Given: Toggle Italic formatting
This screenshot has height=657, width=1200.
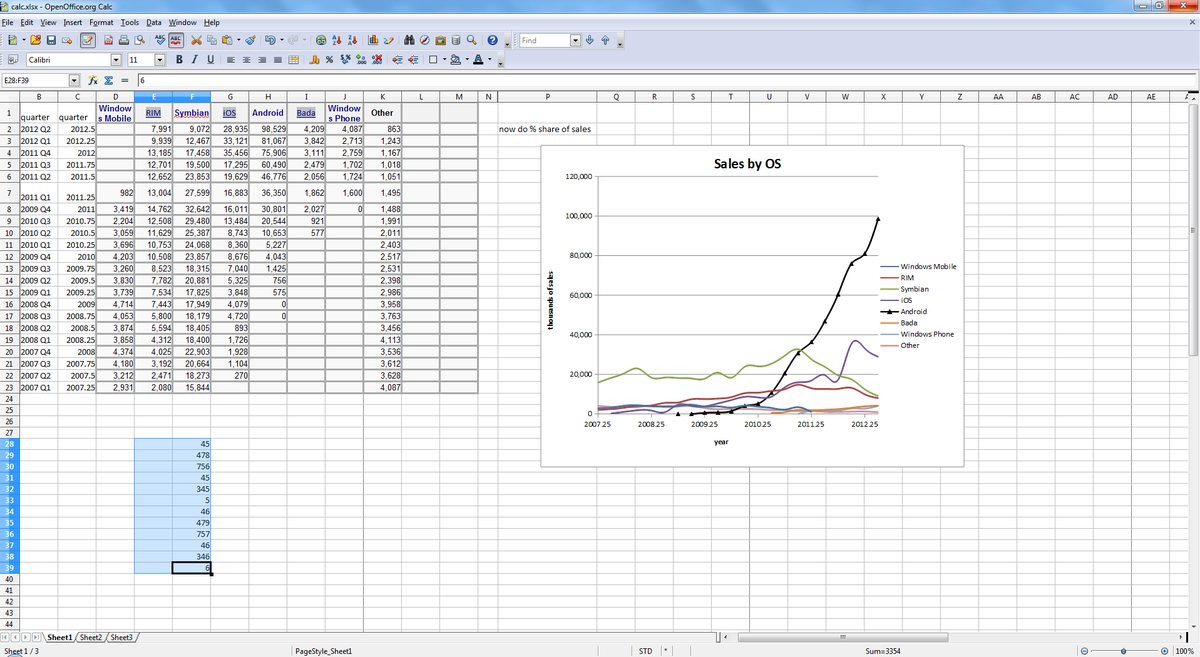Looking at the screenshot, I should click(193, 61).
